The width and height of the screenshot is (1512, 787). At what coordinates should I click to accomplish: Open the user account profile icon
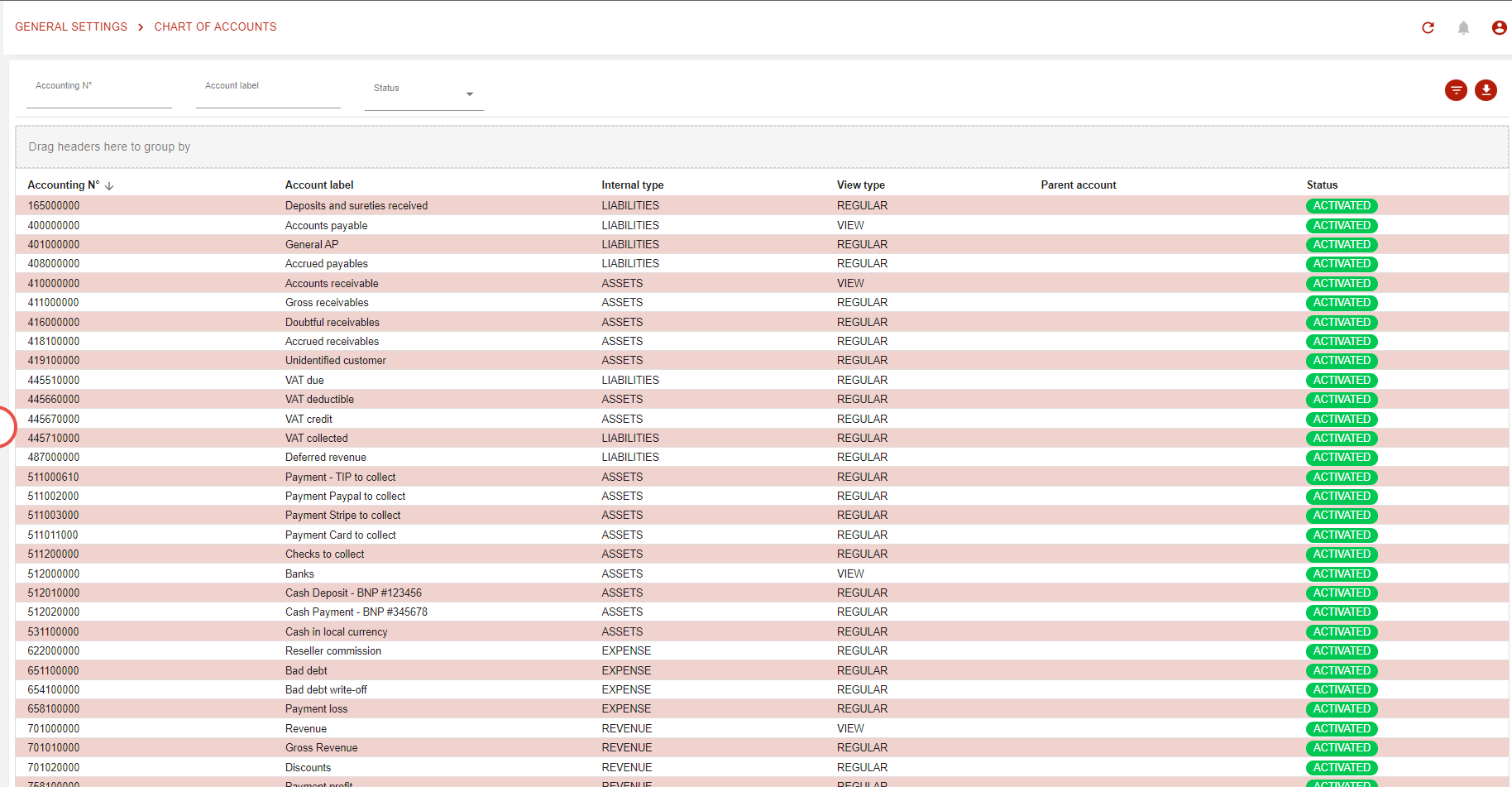pyautogui.click(x=1499, y=27)
